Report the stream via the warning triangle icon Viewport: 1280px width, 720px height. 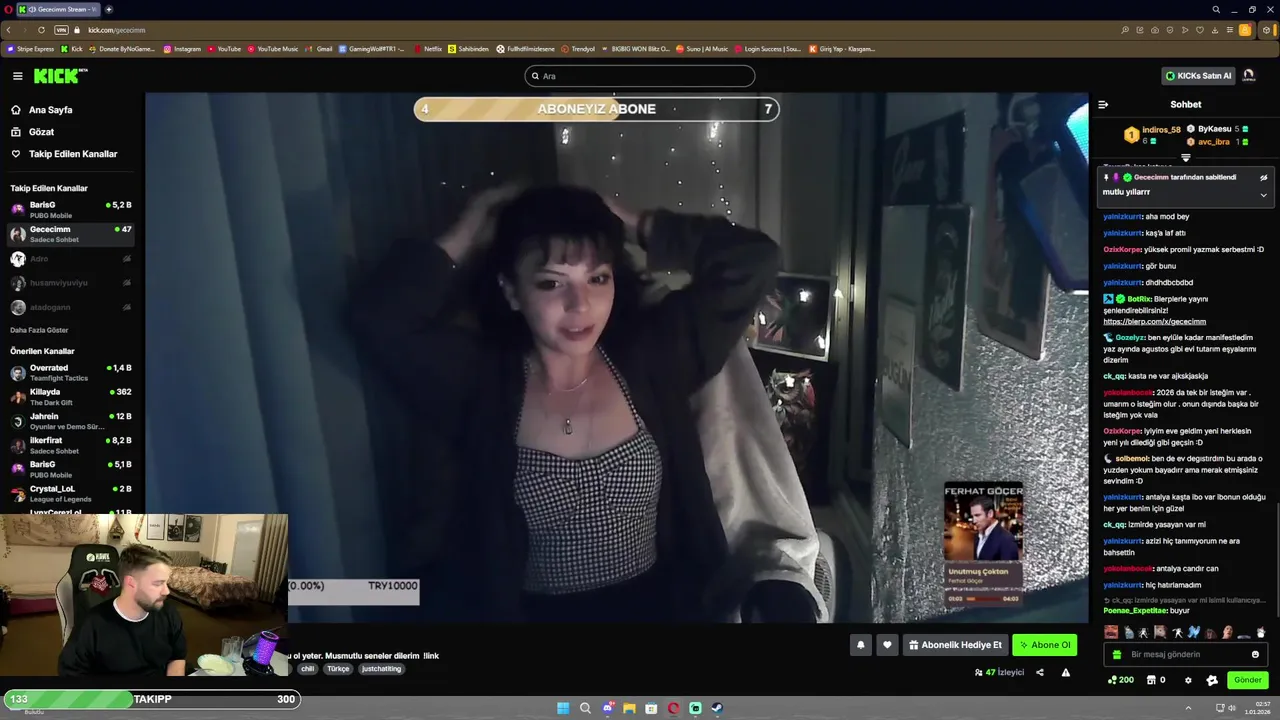coord(1065,672)
